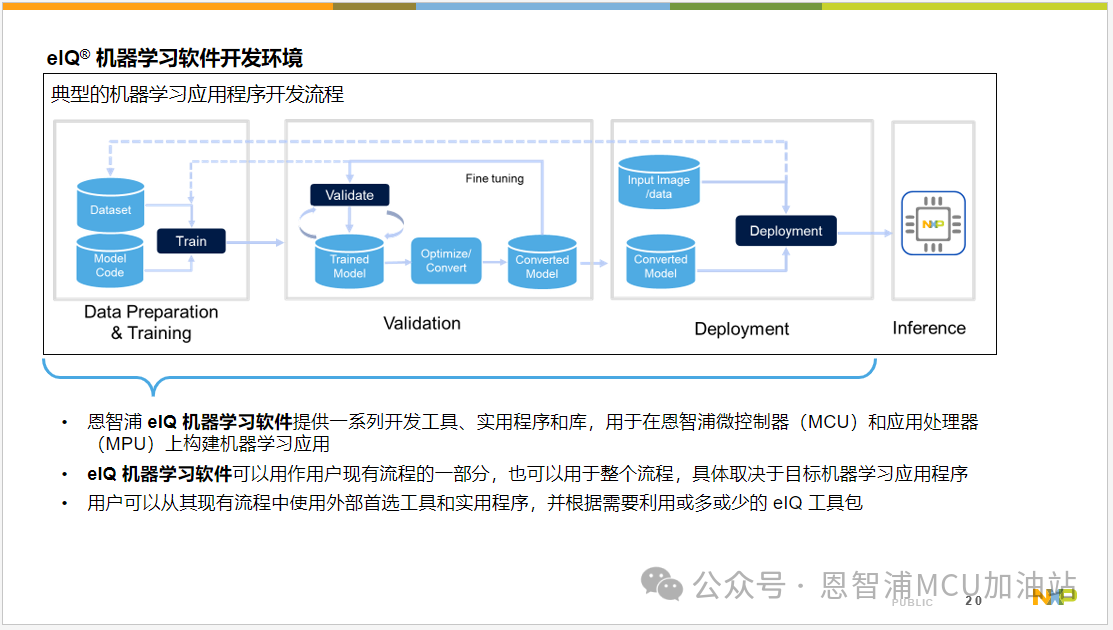Image resolution: width=1113 pixels, height=630 pixels.
Task: Select the Converted Model cylinder below Input Image/data
Action: coord(661,262)
